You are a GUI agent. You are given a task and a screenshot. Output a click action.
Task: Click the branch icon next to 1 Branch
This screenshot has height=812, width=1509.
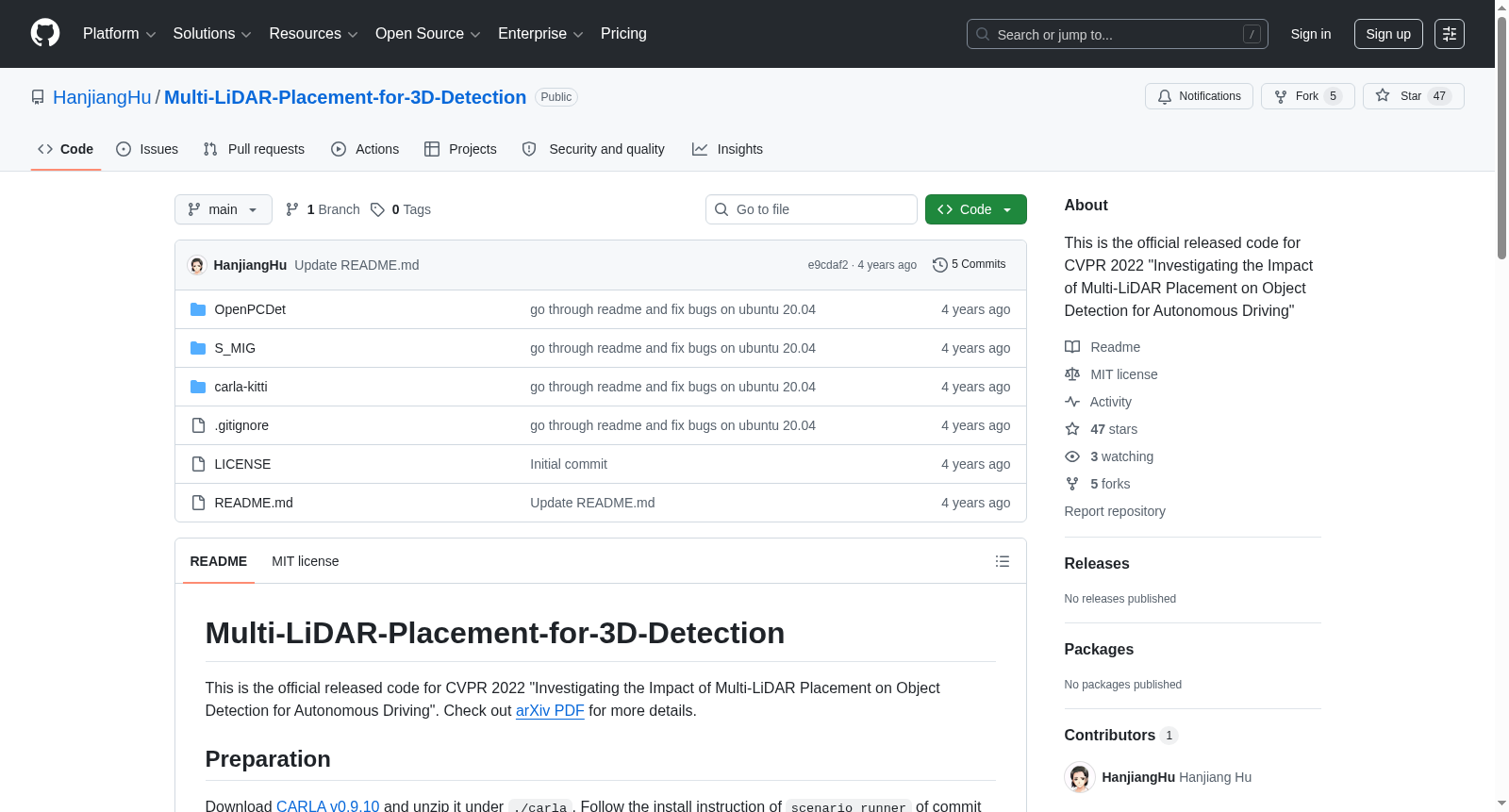[292, 209]
